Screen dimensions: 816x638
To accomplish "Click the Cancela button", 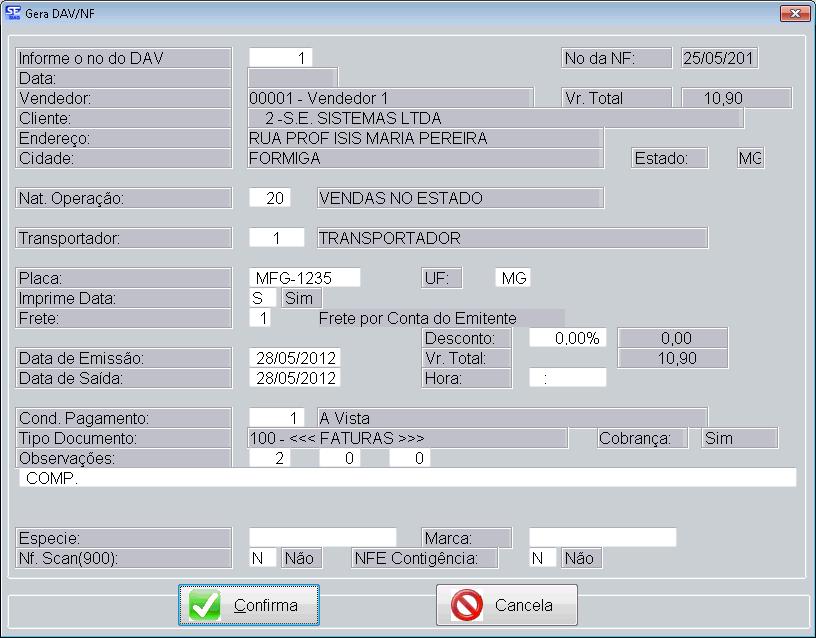I will tap(507, 605).
